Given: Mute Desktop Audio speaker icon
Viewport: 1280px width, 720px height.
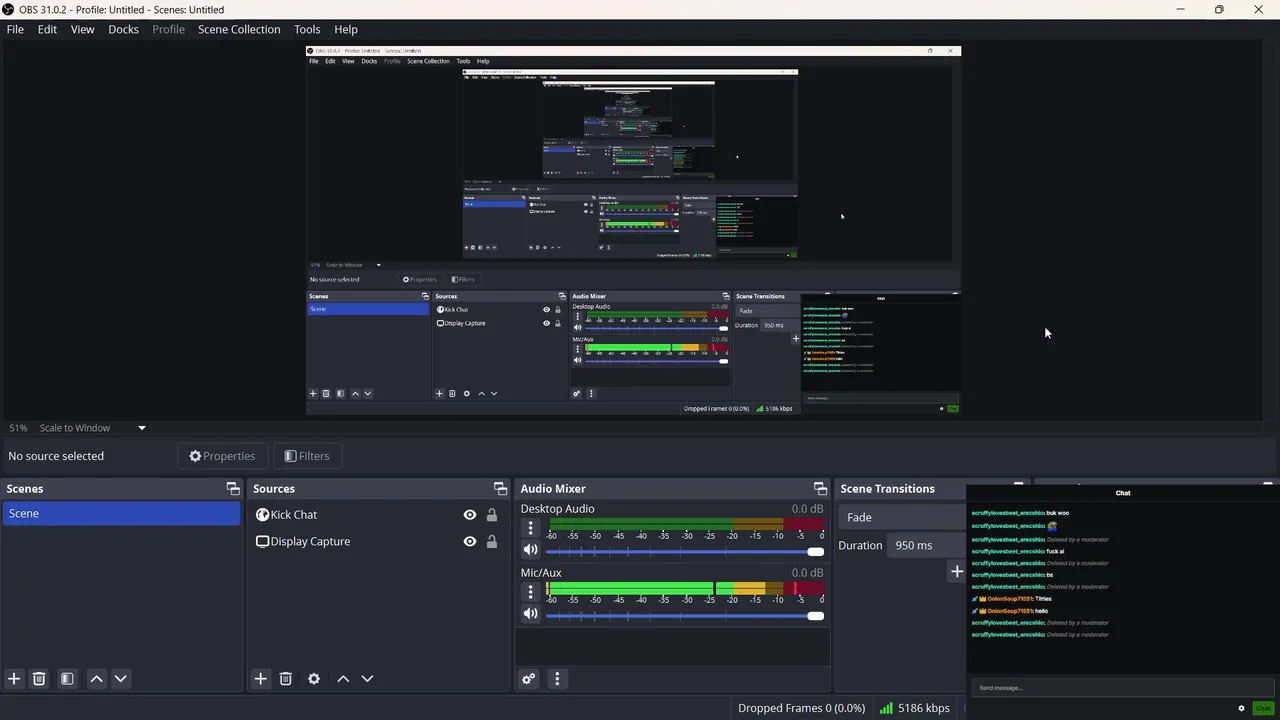Looking at the screenshot, I should pos(531,550).
